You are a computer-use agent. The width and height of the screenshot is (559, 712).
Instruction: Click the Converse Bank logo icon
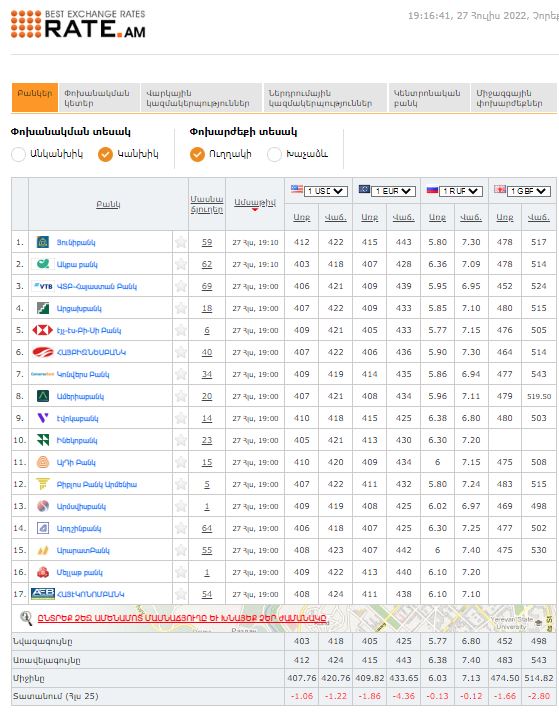[x=43, y=374]
